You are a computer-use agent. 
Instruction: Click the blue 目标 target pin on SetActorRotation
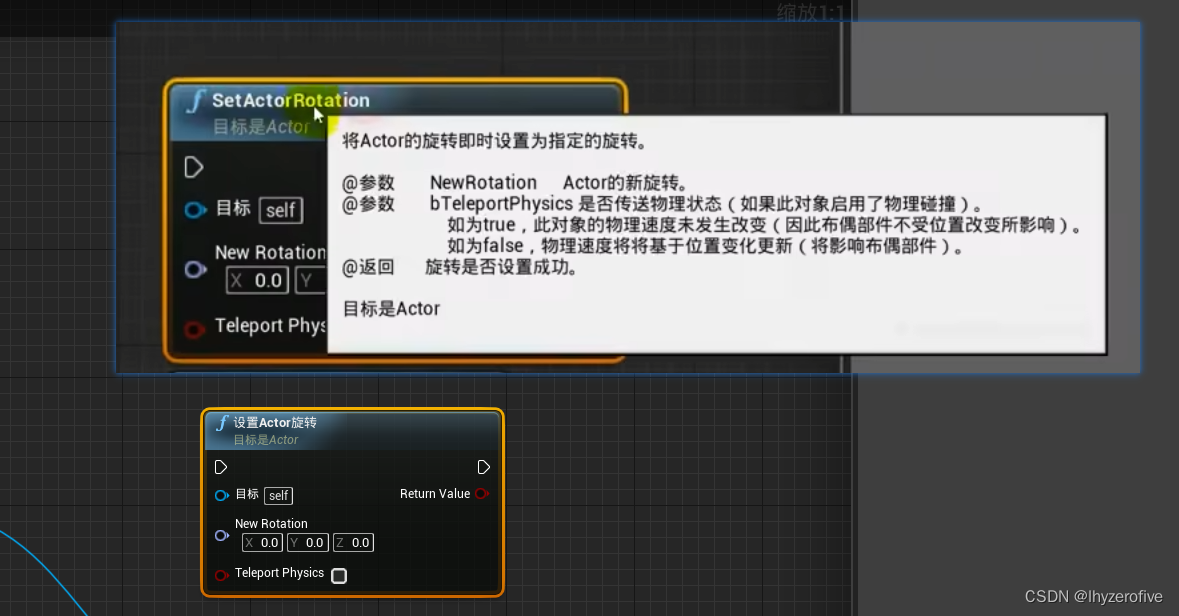(x=196, y=210)
